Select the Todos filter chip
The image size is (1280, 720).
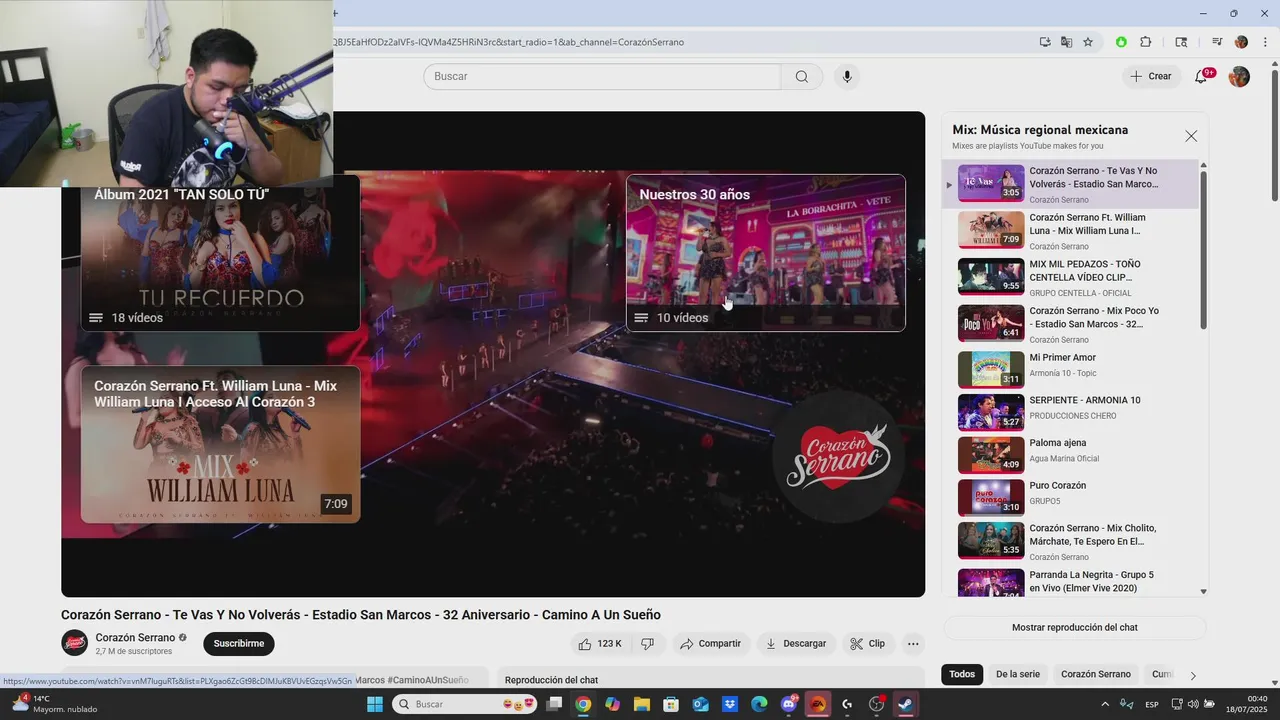(962, 674)
